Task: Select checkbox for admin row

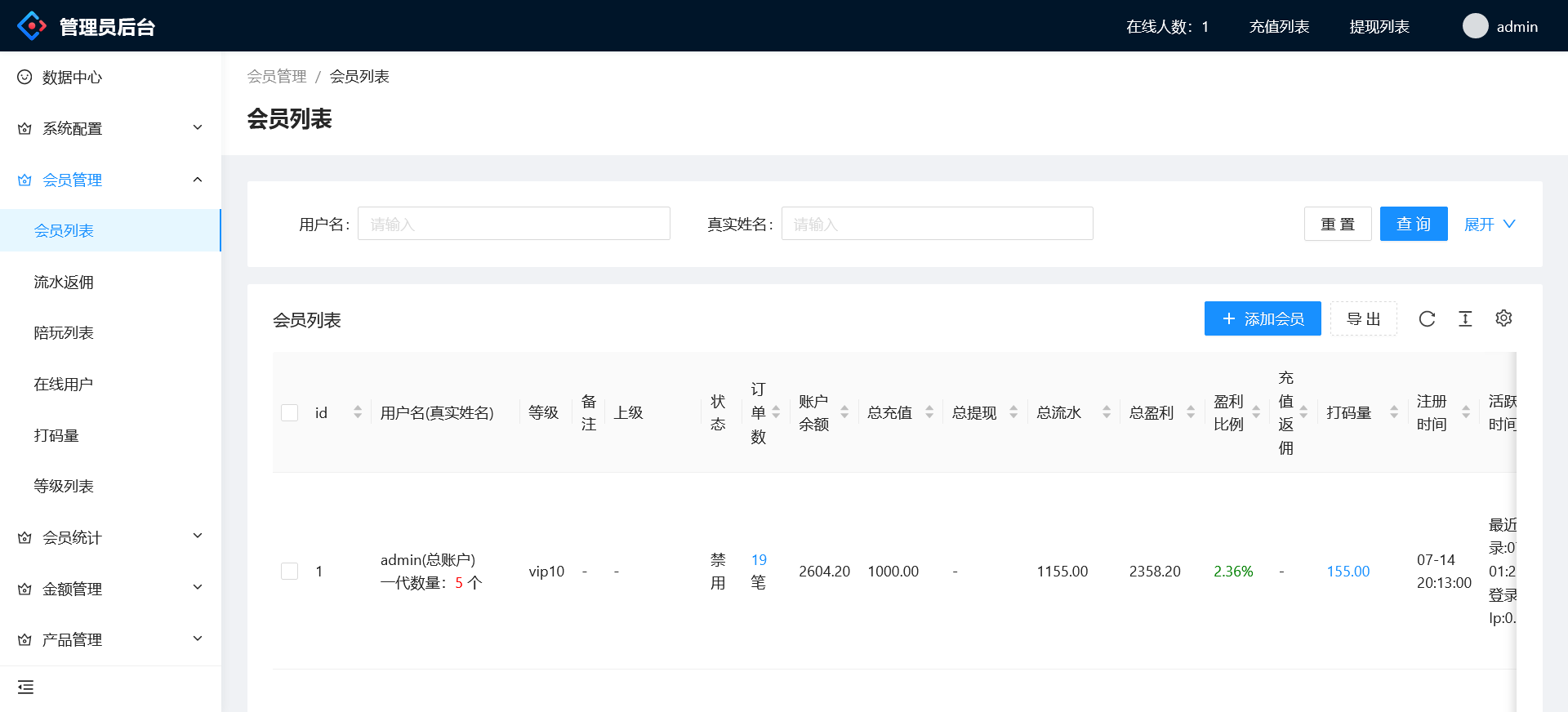Action: pyautogui.click(x=290, y=572)
